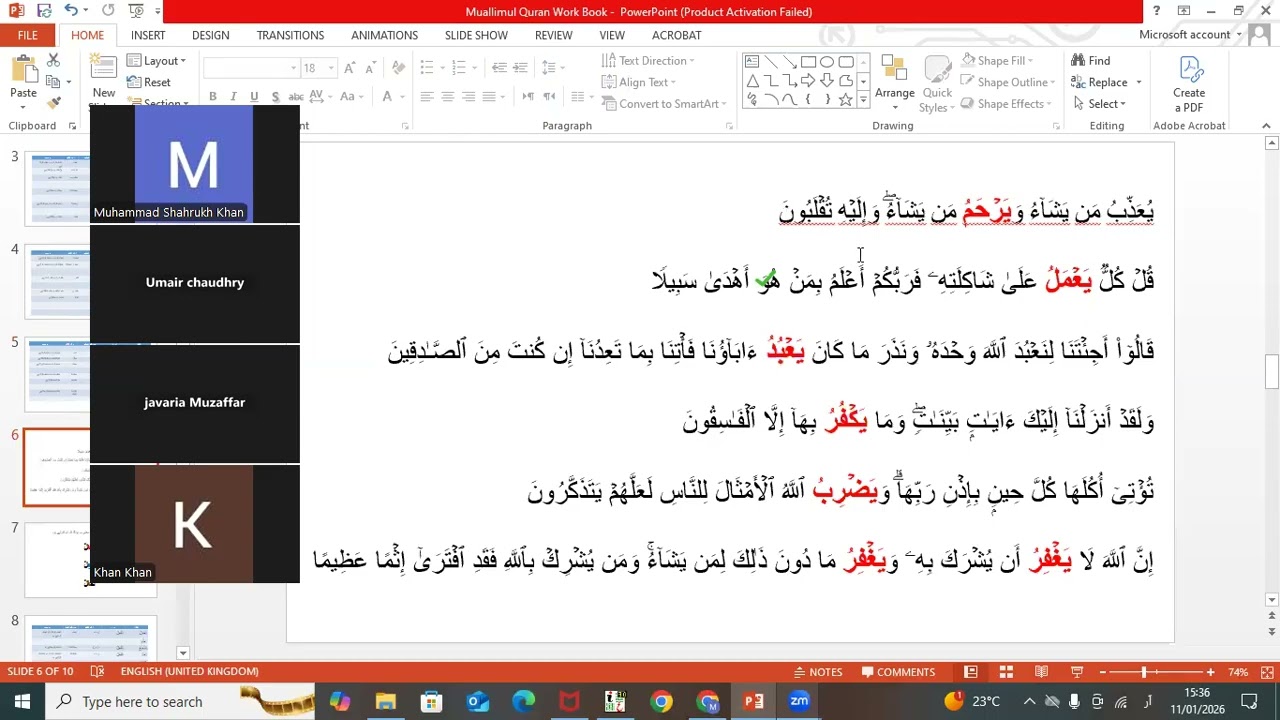Select slide 5 thumbnail

point(58,375)
